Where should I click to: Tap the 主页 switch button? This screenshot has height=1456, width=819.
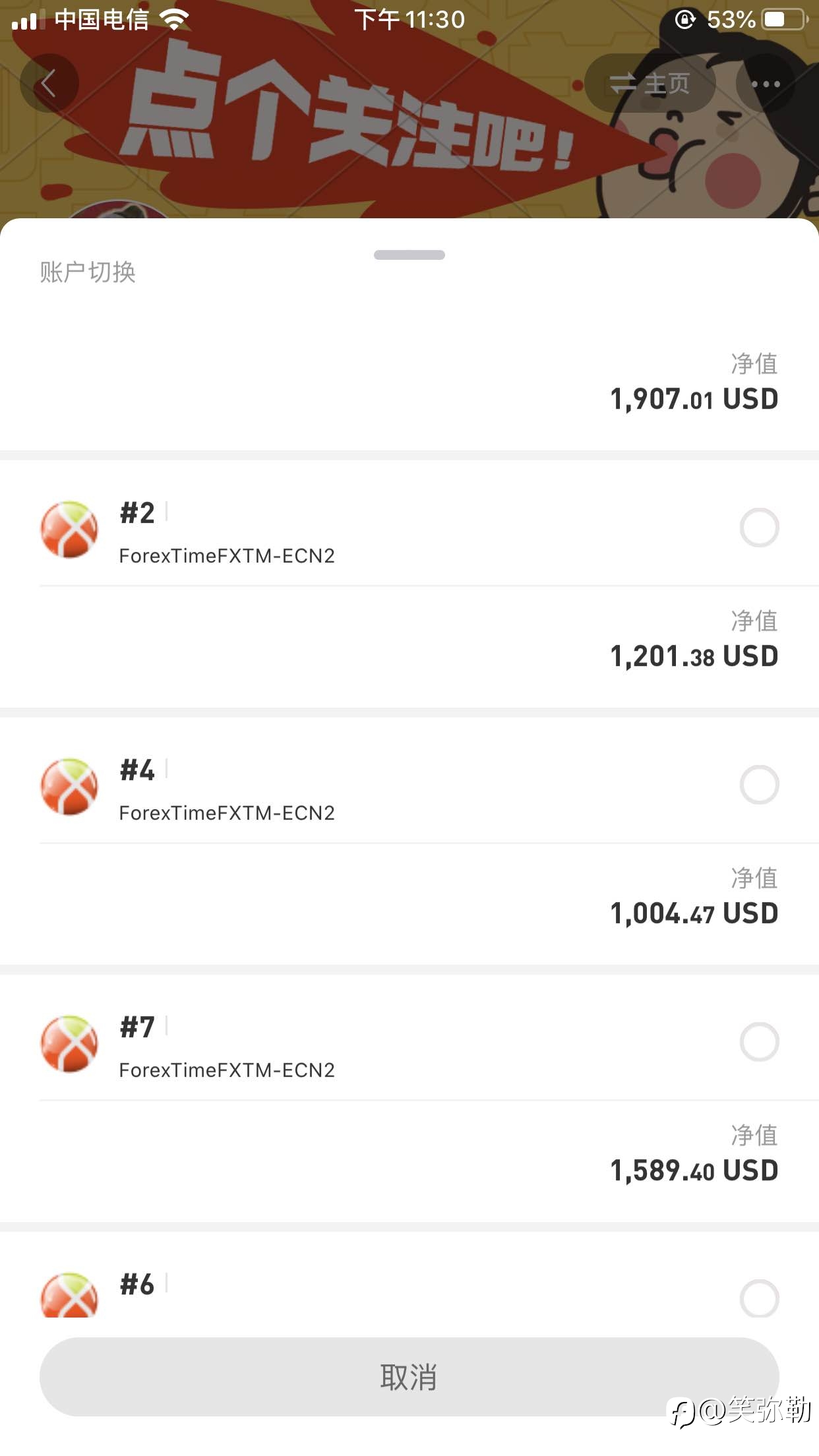(x=650, y=83)
